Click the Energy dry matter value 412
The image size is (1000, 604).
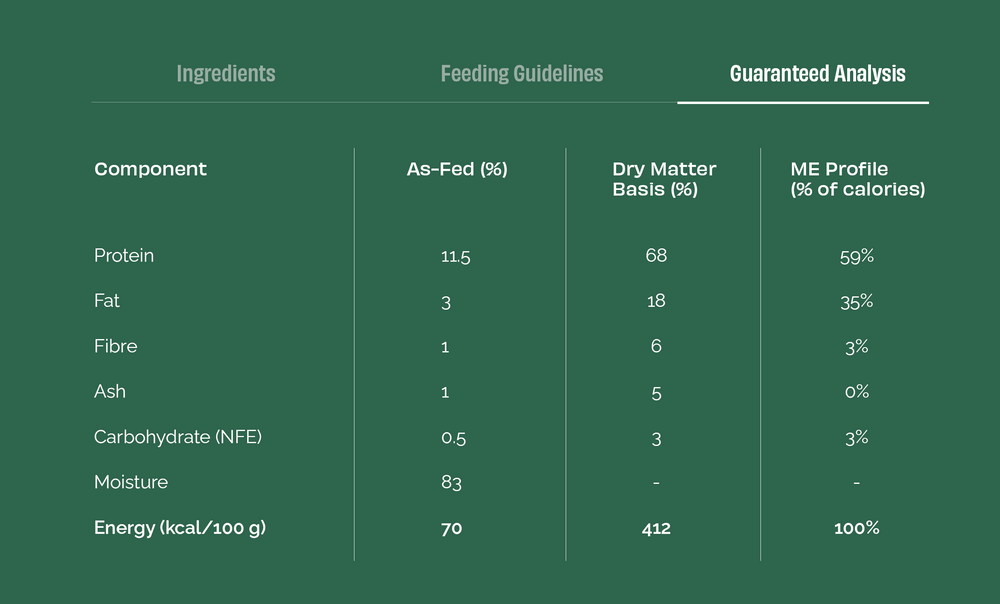[x=656, y=528]
